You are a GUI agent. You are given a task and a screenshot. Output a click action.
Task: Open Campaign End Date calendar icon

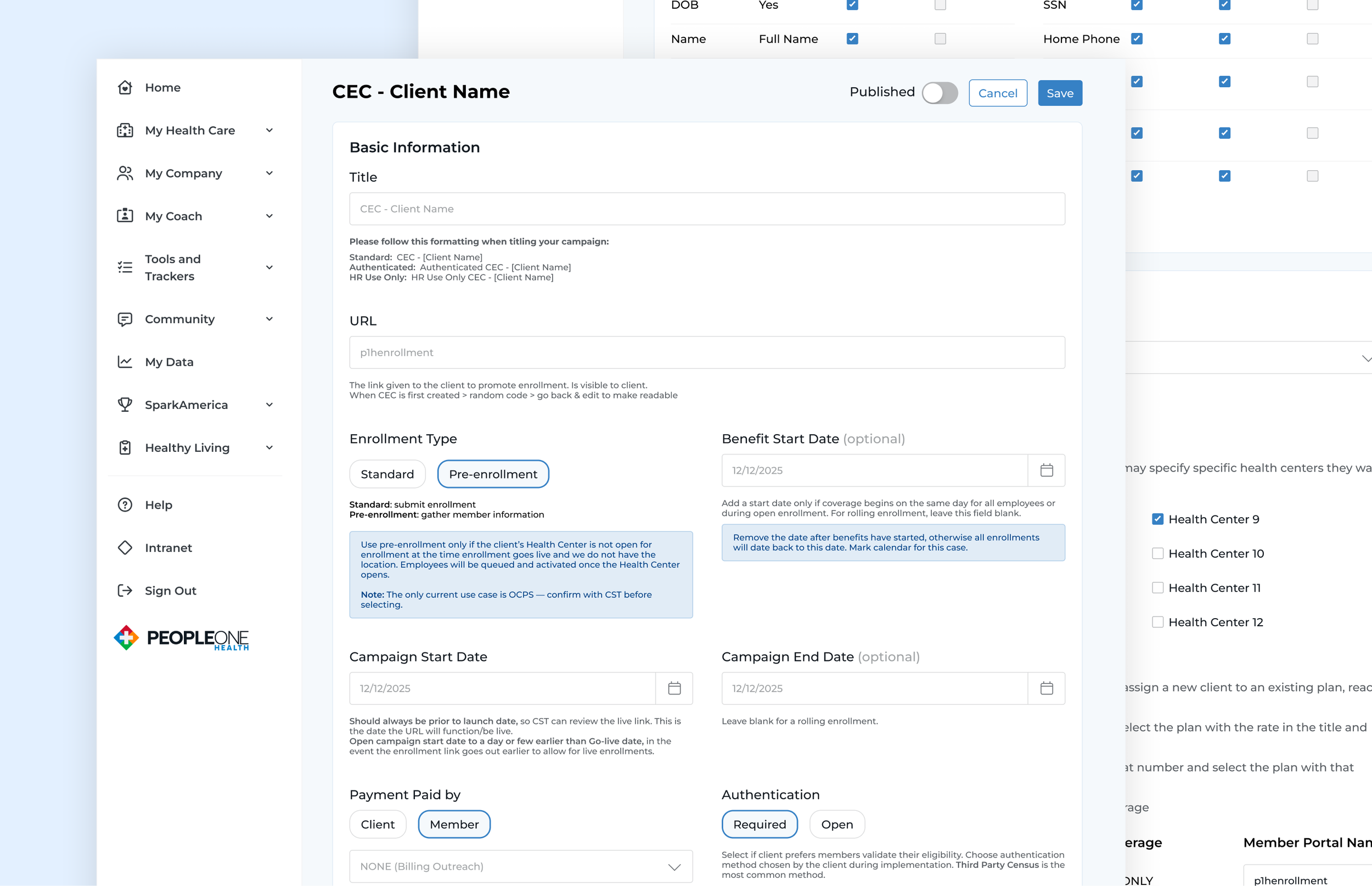(1046, 688)
